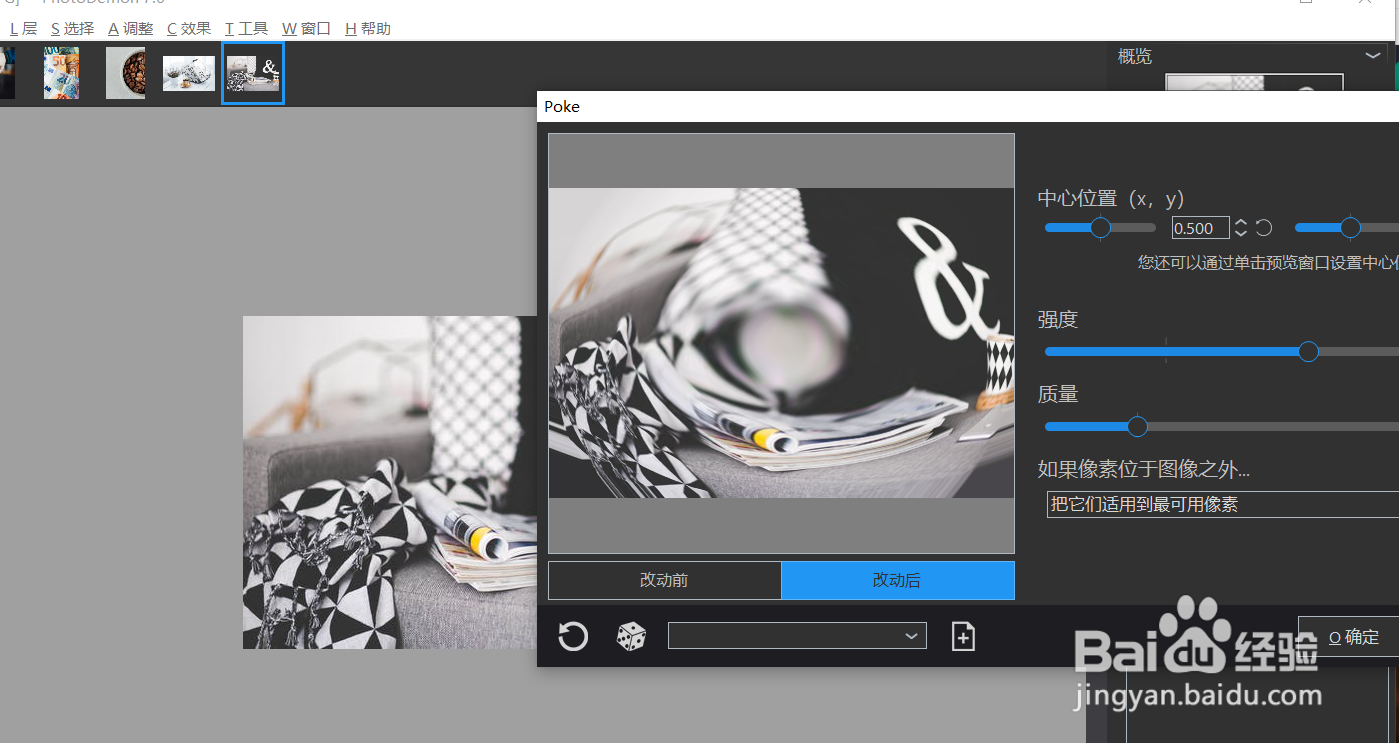1399x743 pixels.
Task: Open the C 效果 menu
Action: coord(189,29)
